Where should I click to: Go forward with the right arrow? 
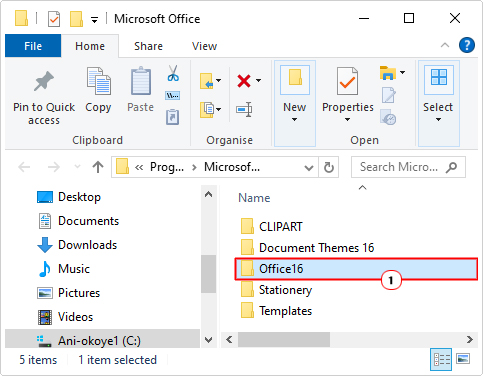pos(54,167)
